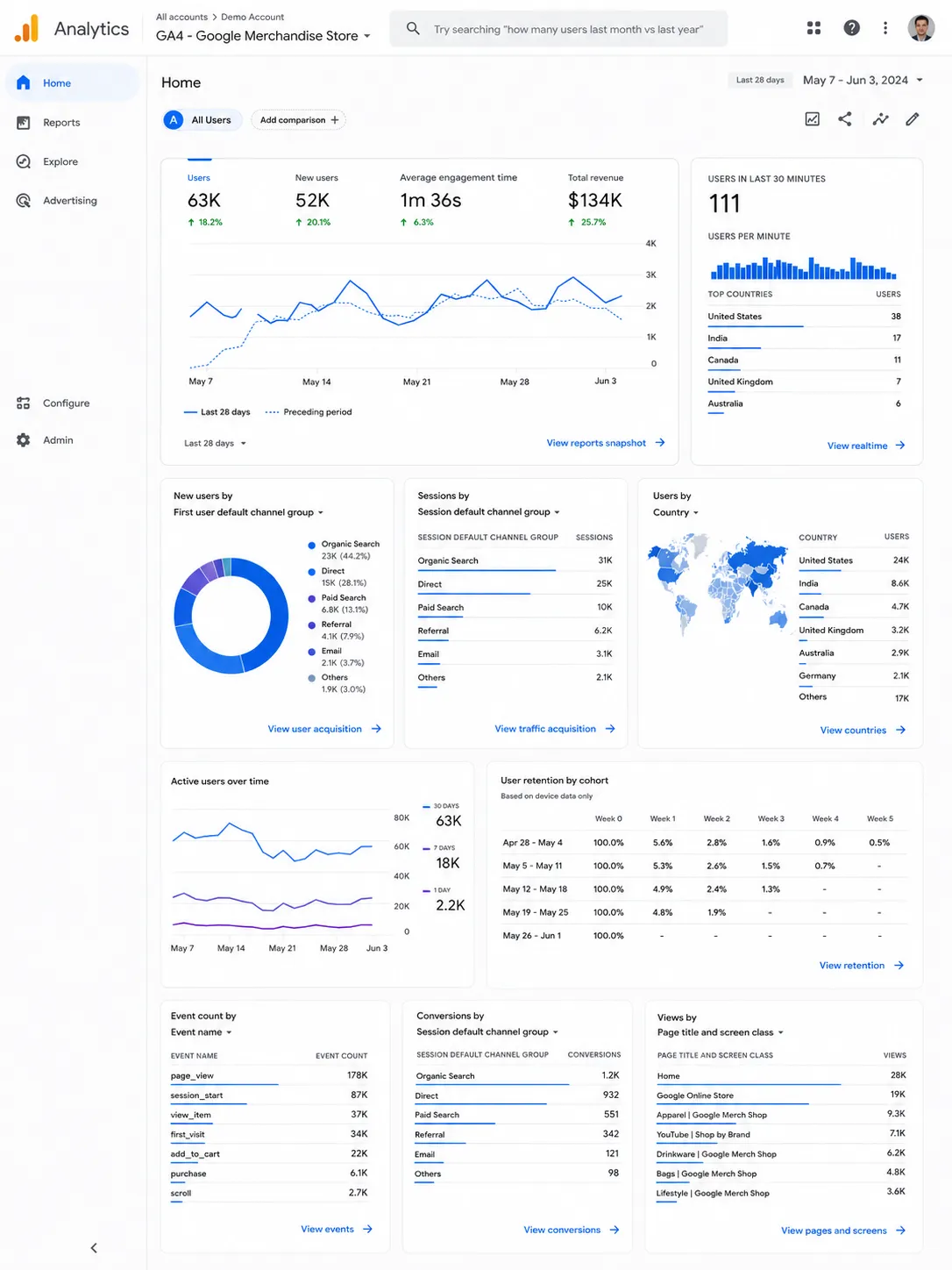Open the user profile avatar
The height and width of the screenshot is (1270, 952).
pyautogui.click(x=921, y=28)
